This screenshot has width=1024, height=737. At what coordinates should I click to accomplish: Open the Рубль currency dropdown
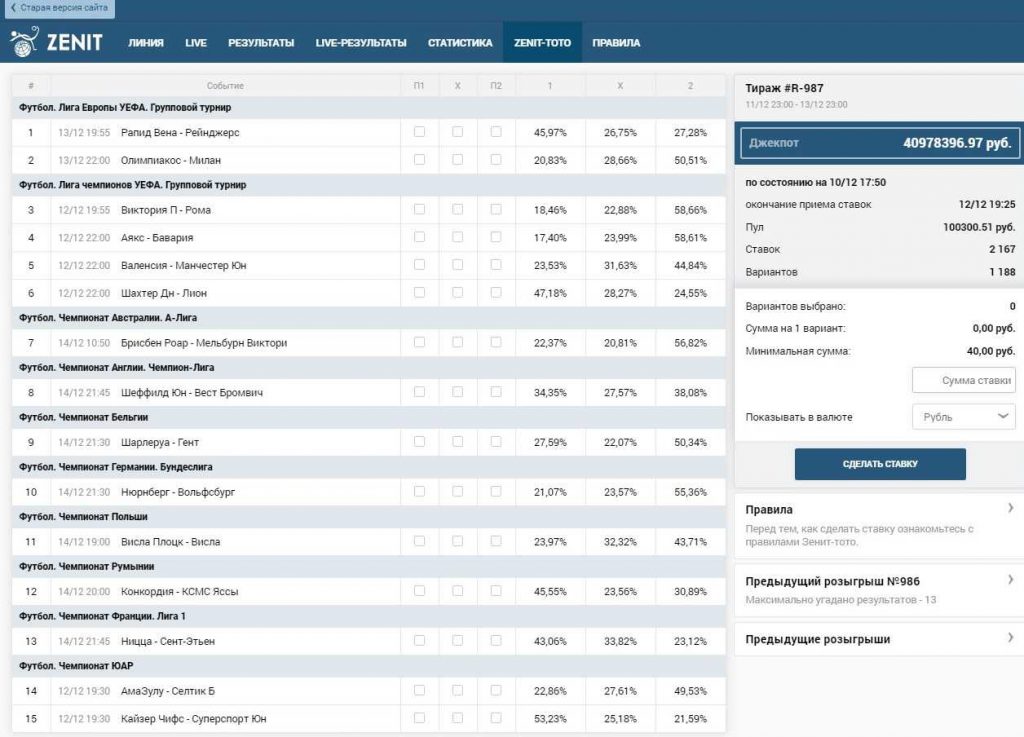tap(964, 416)
